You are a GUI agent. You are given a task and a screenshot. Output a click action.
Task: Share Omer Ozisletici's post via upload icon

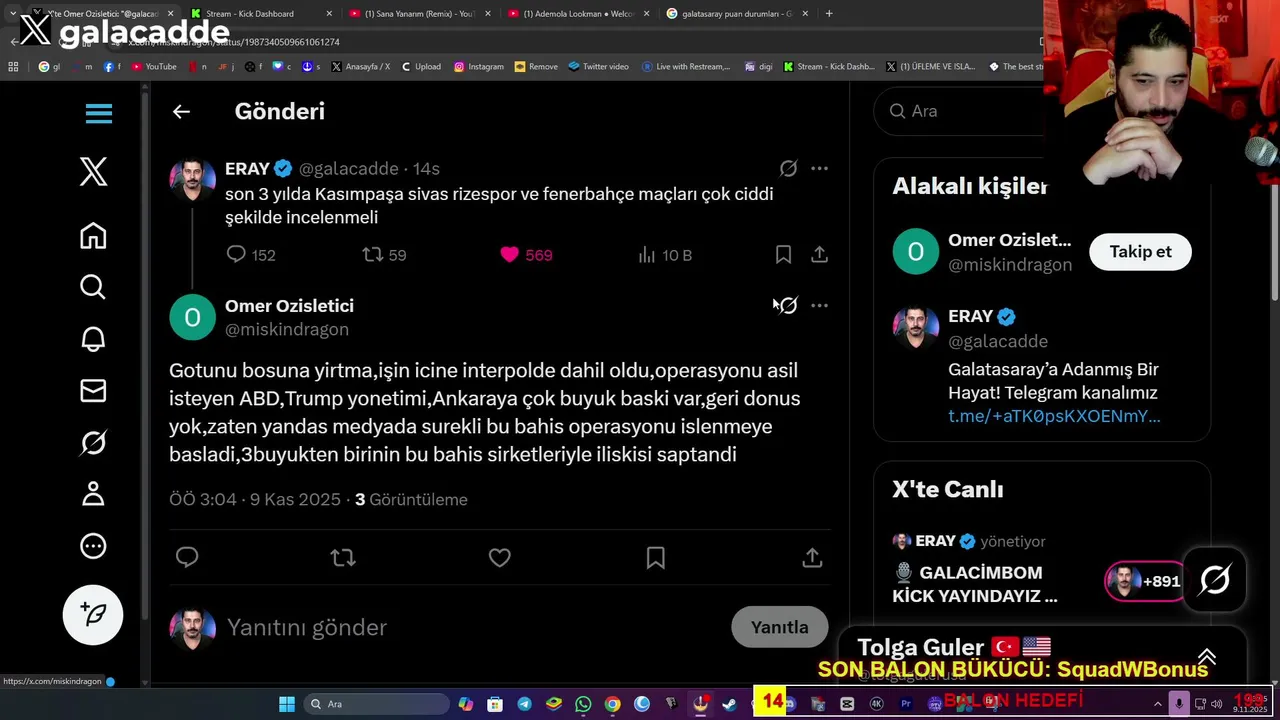[x=812, y=558]
